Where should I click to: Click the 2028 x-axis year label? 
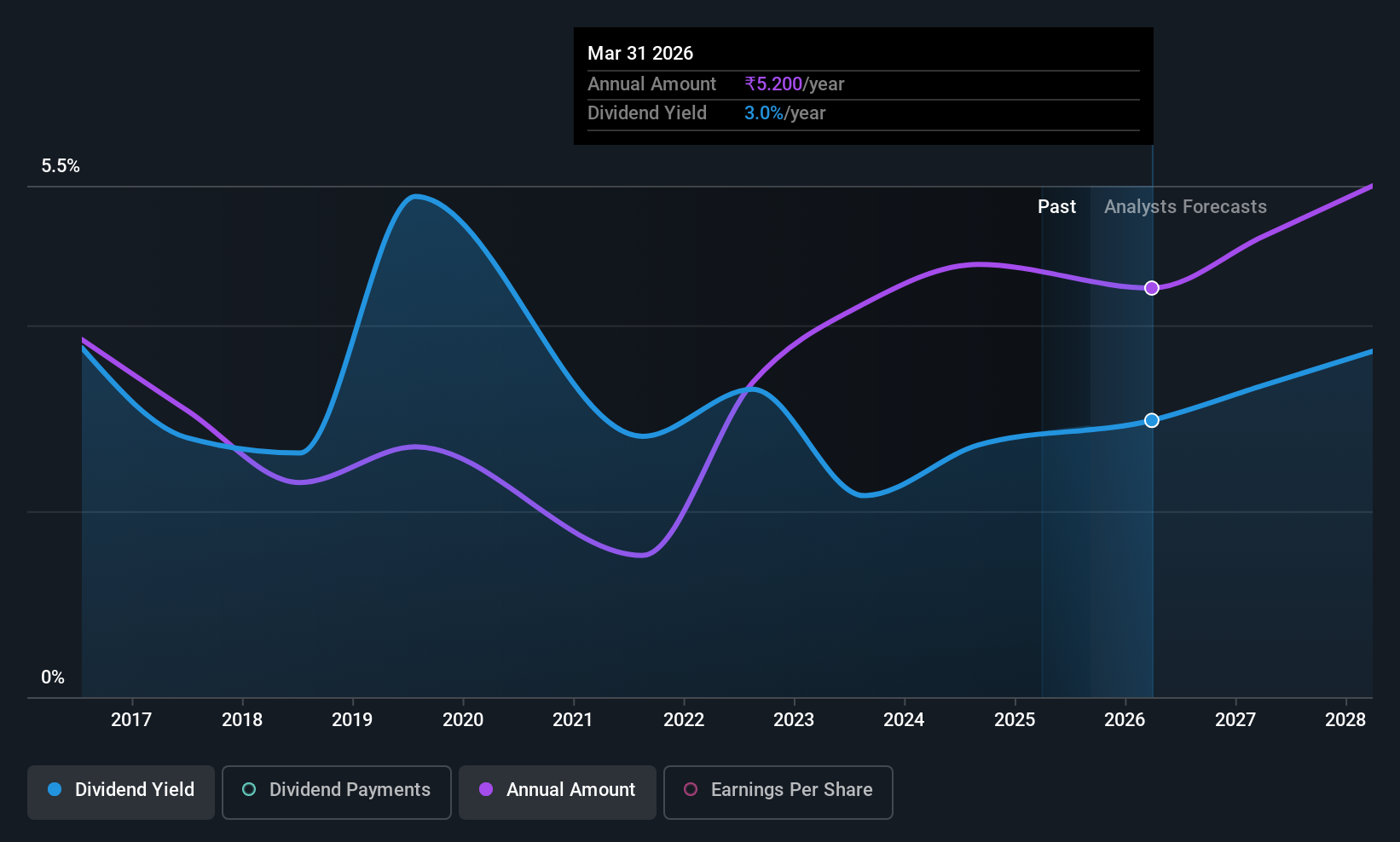tap(1345, 720)
